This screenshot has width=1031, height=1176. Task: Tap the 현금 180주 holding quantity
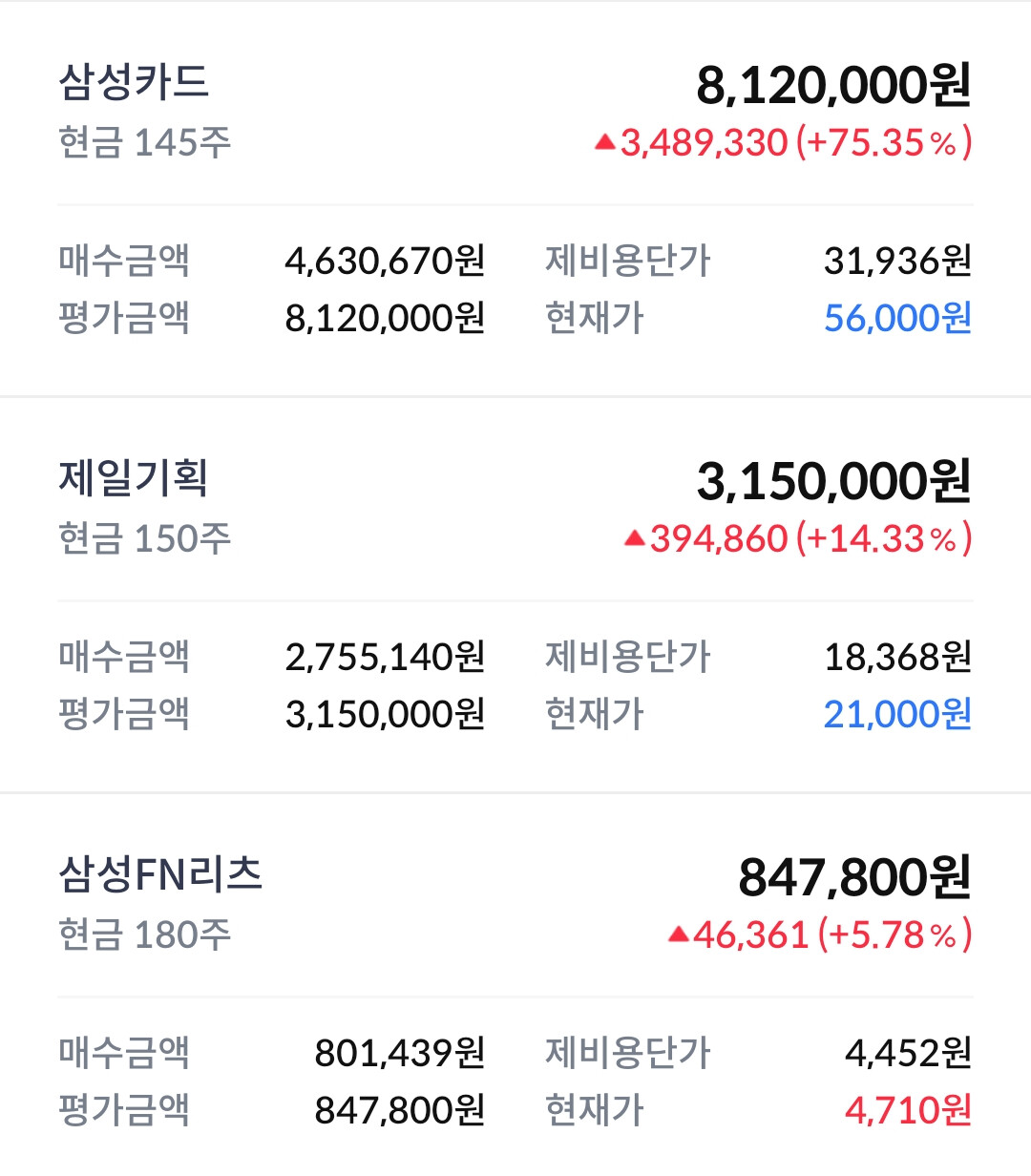145,934
